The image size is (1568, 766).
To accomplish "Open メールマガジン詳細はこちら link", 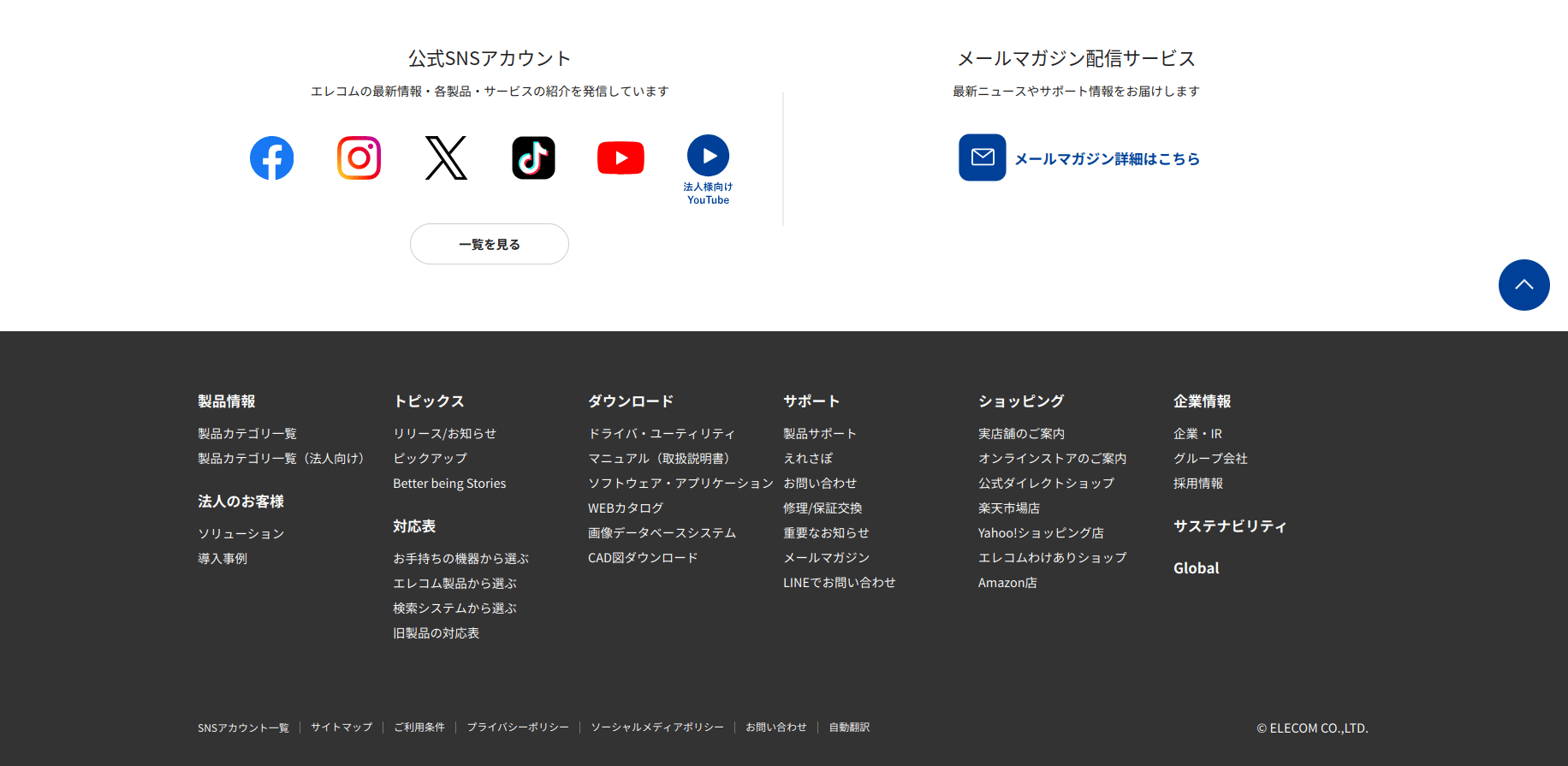I will click(1107, 159).
